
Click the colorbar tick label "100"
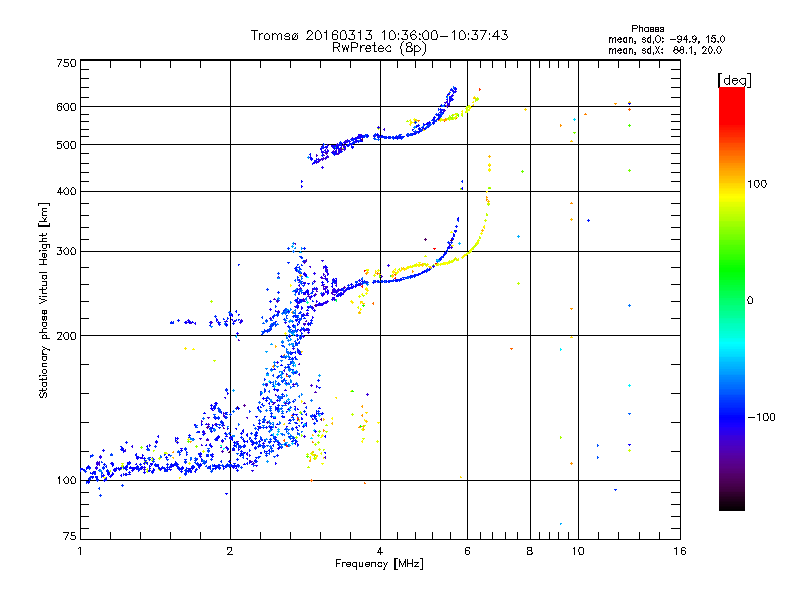coord(757,184)
